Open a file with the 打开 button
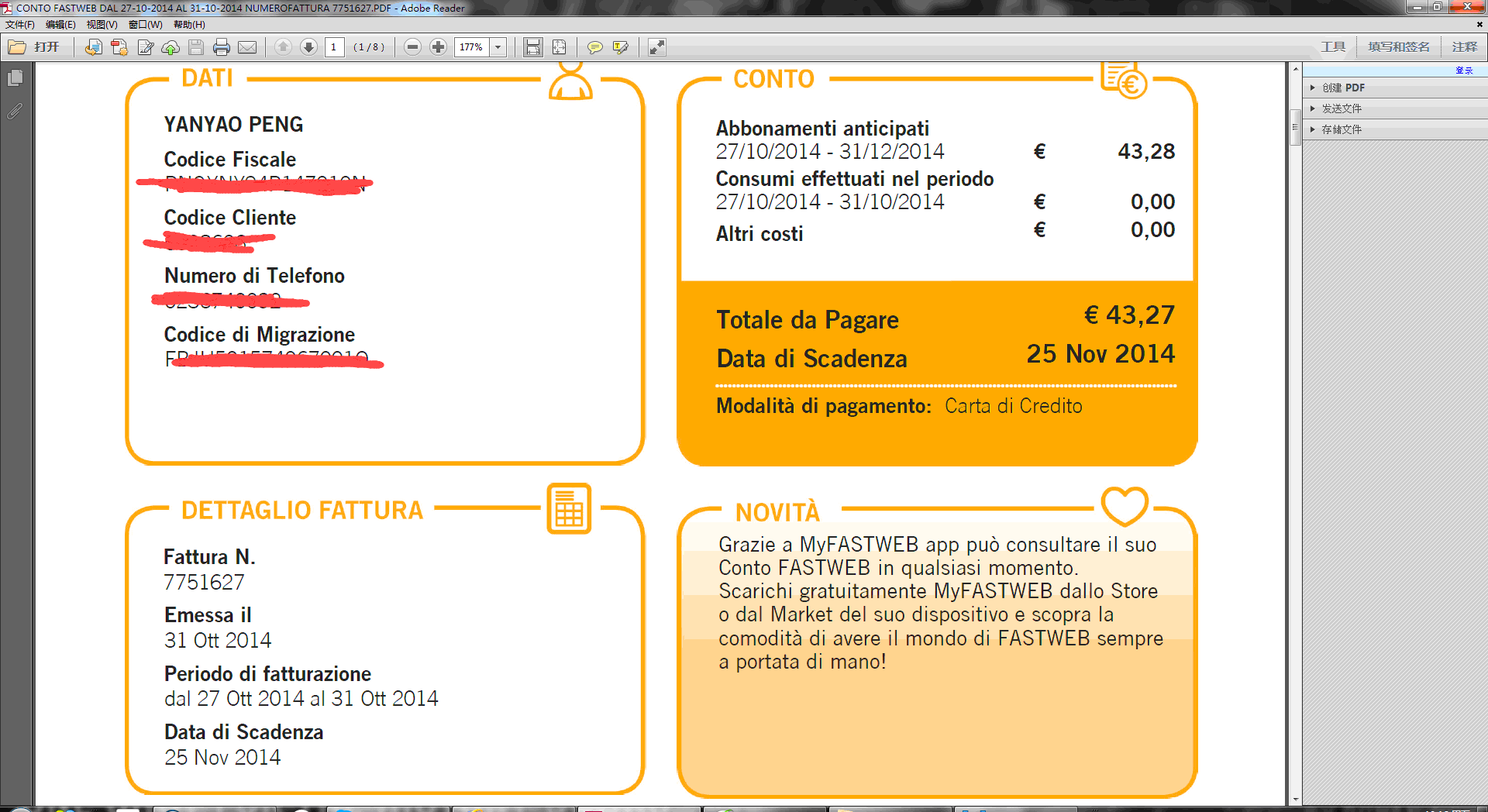Screen dimensions: 1488x812 [34, 47]
